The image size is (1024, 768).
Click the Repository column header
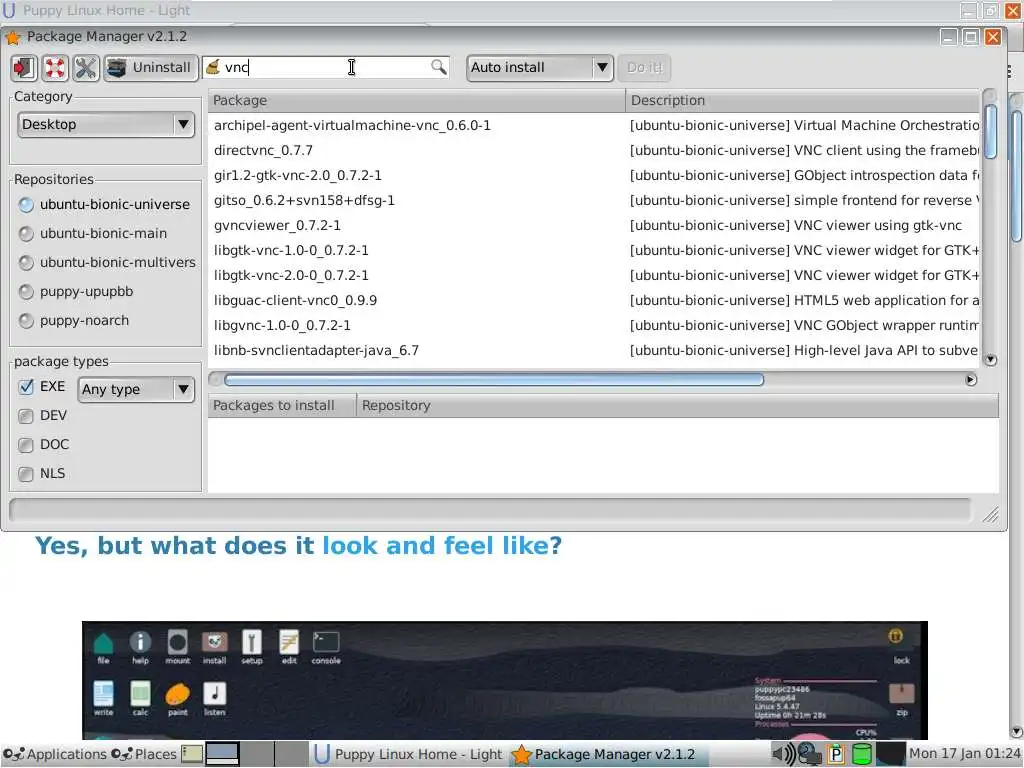coord(678,406)
